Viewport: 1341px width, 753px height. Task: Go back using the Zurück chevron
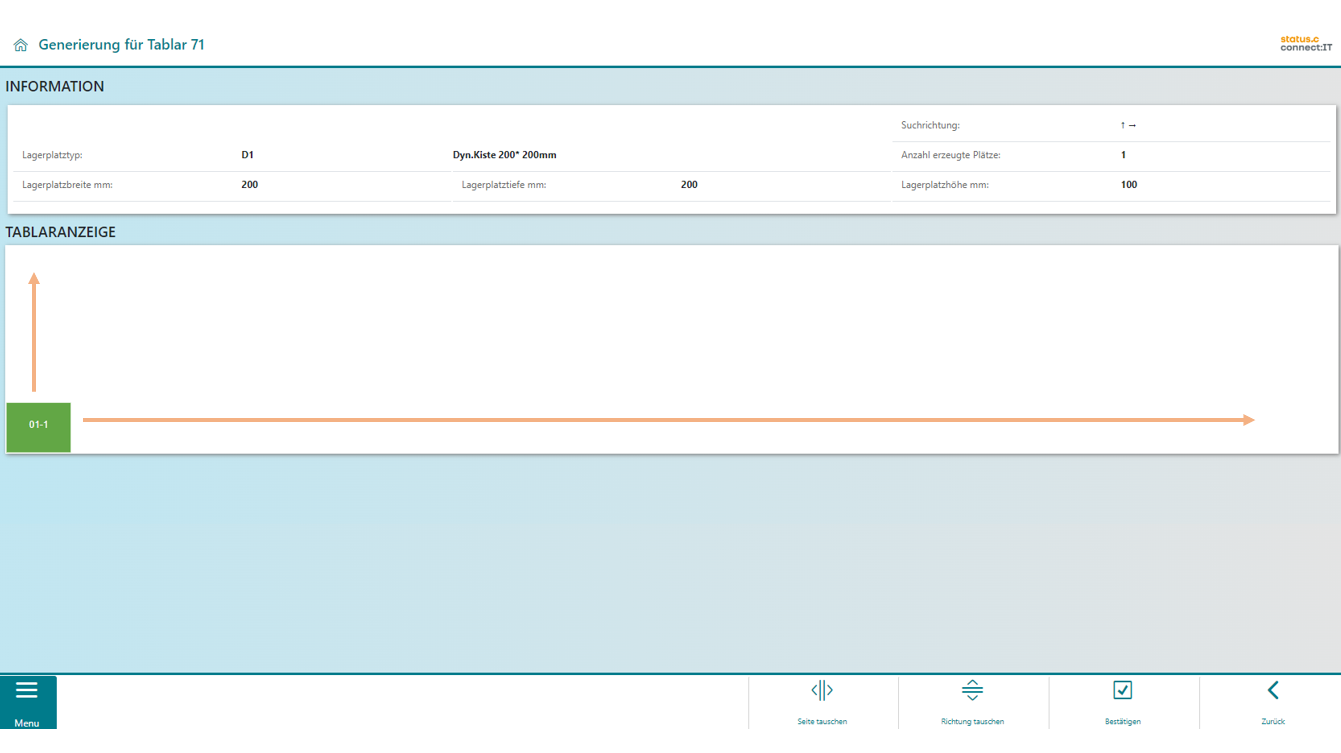1272,701
